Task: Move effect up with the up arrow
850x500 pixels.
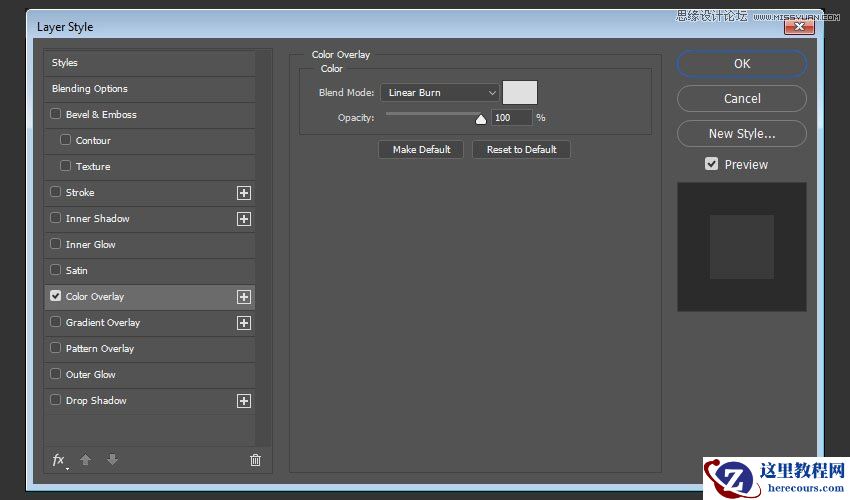Action: tap(85, 460)
